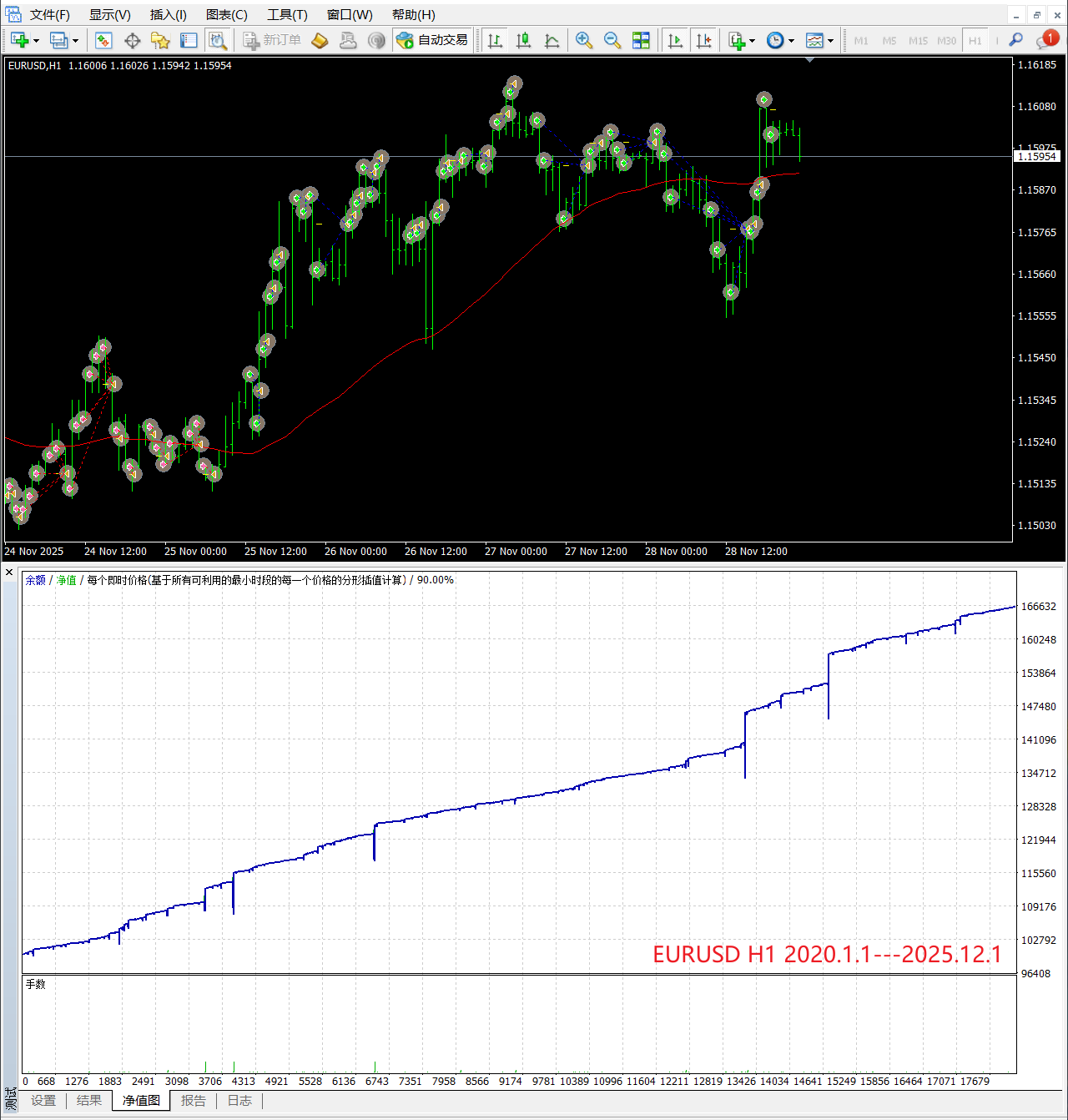The width and height of the screenshot is (1068, 1120).
Task: Open the search magnifier icon
Action: [1015, 40]
